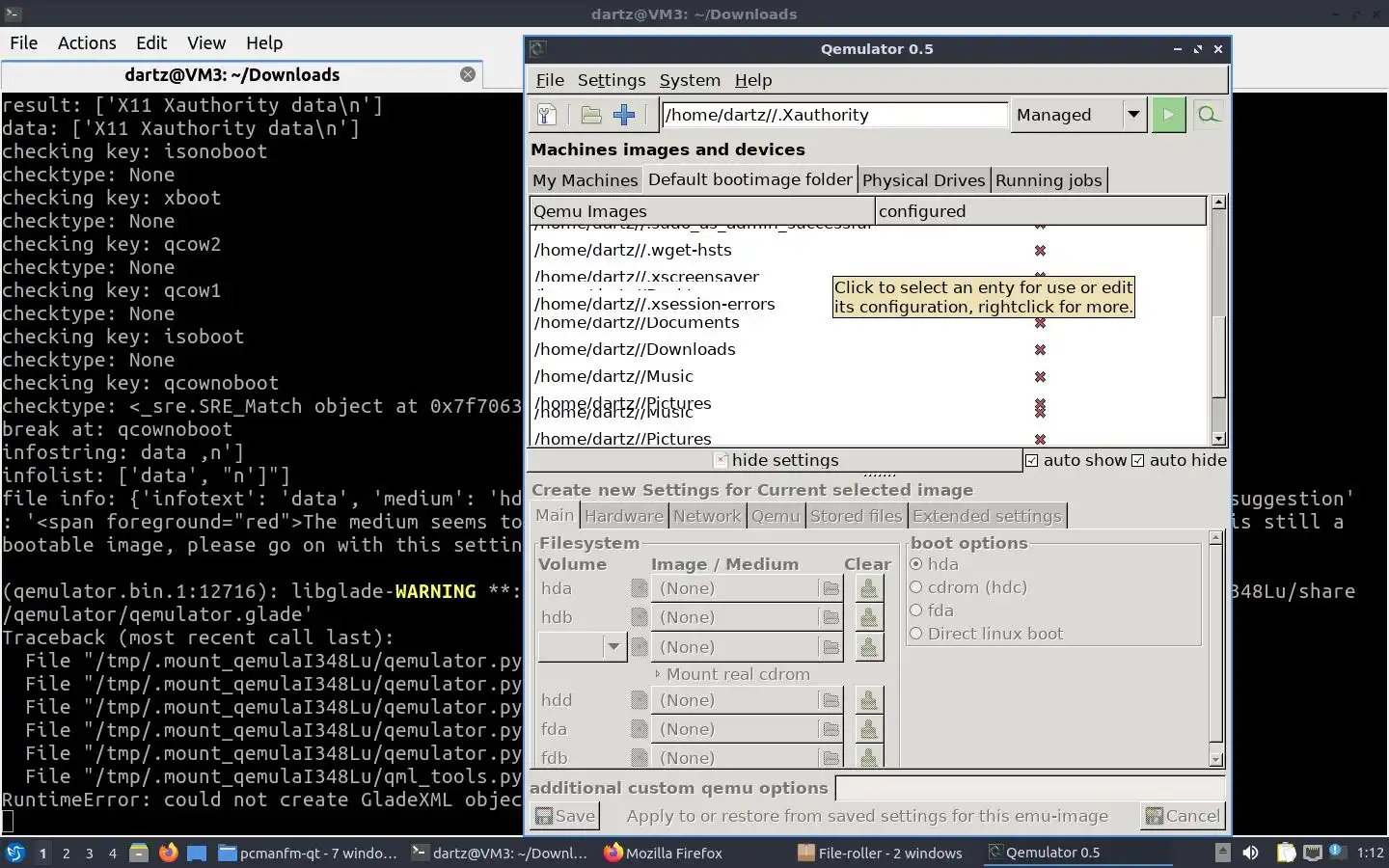The height and width of the screenshot is (868, 1389).
Task: Sort by the Qemu Images column header
Action: (702, 211)
